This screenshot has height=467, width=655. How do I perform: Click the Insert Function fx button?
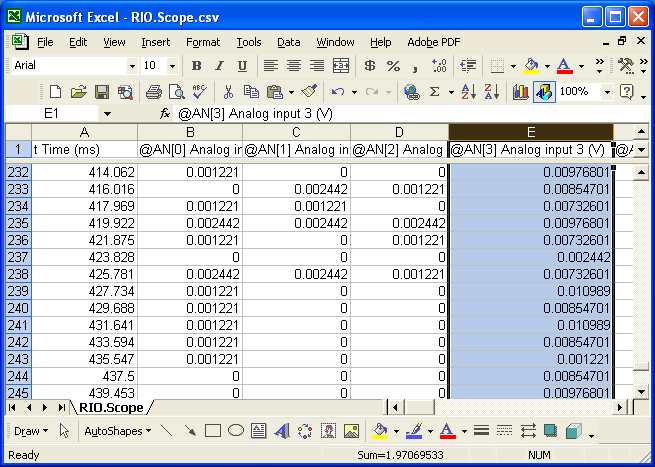click(165, 114)
